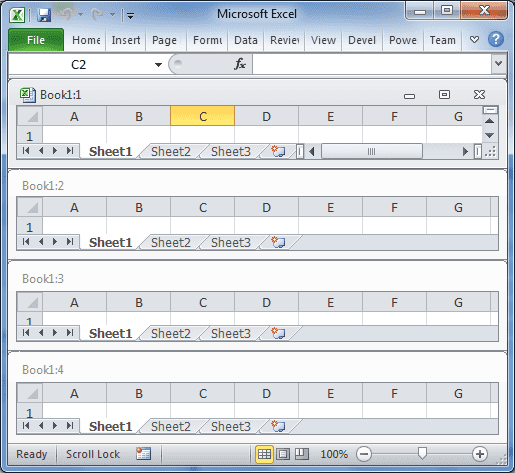Open the Redo history dropdown arrow

point(112,14)
